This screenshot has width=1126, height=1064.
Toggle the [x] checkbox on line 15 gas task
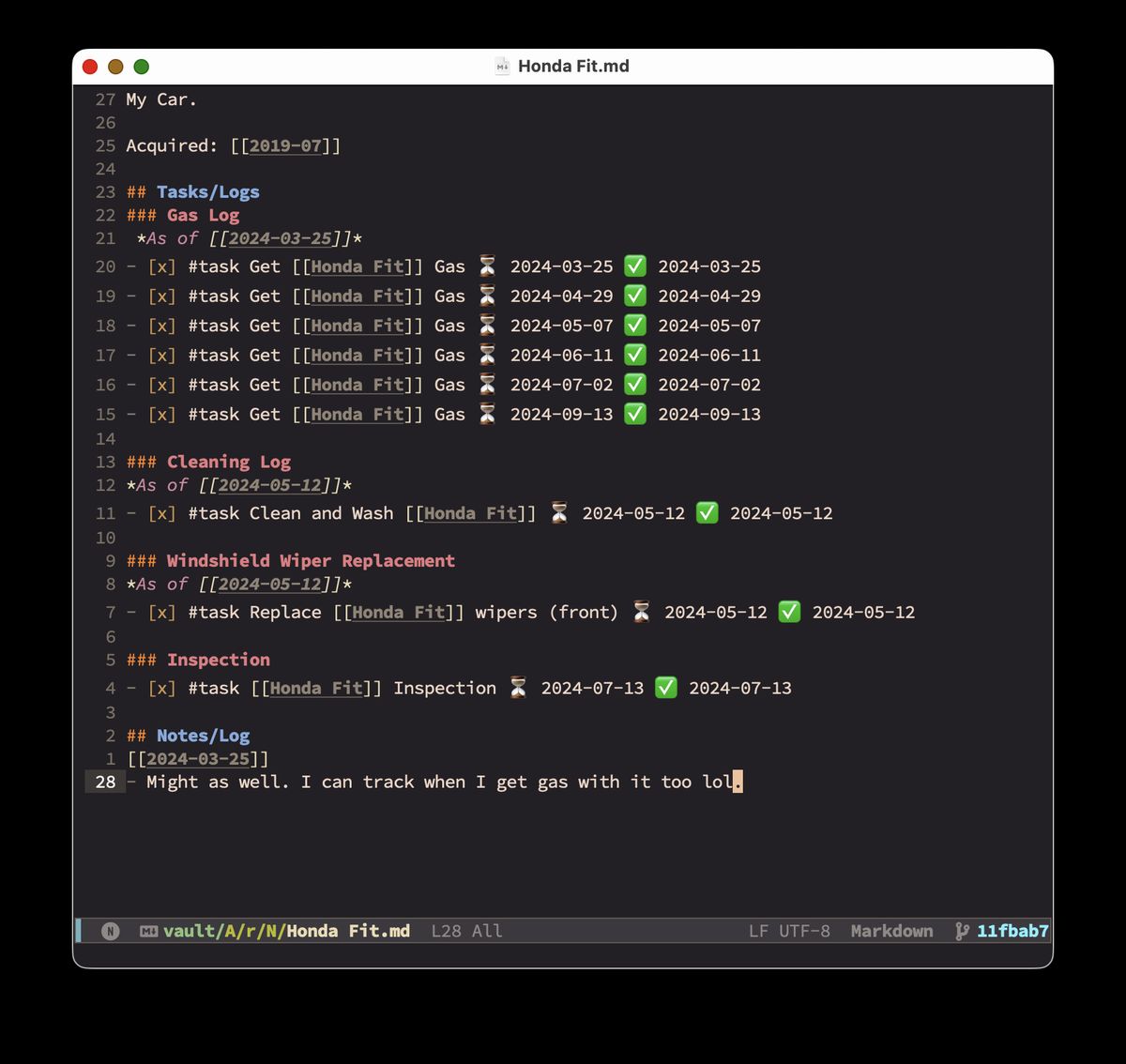click(x=162, y=414)
